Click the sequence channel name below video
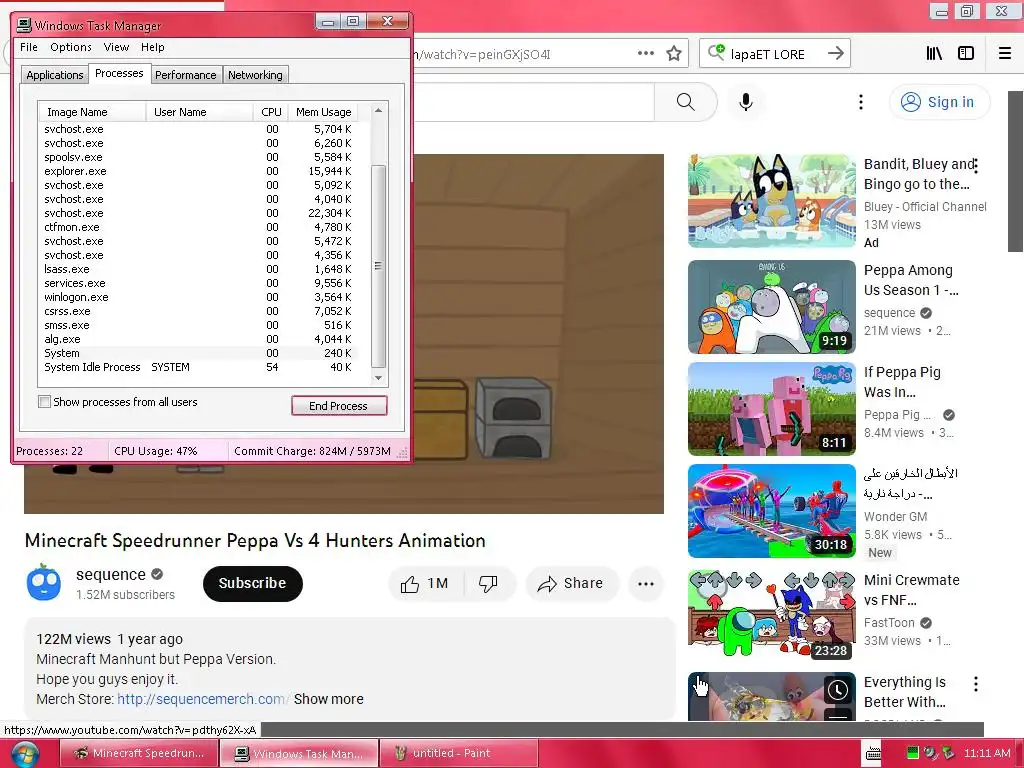 (x=110, y=574)
